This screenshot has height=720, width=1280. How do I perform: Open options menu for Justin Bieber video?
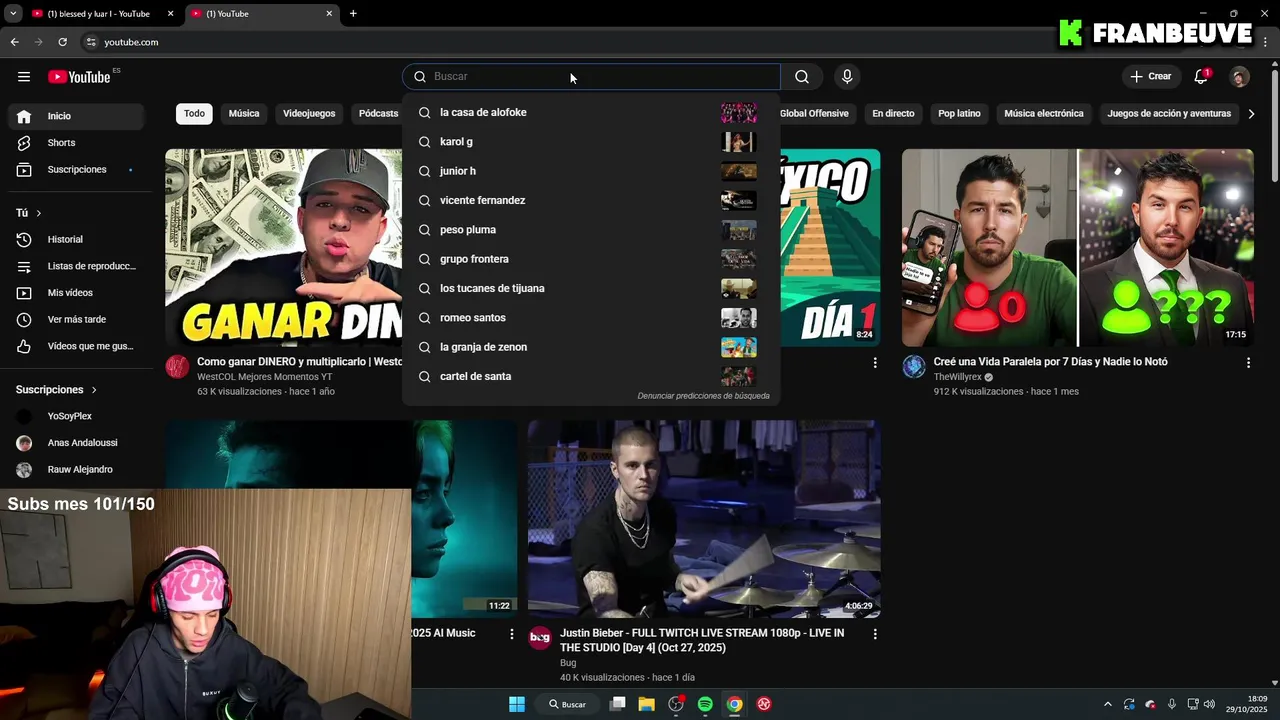[875, 634]
